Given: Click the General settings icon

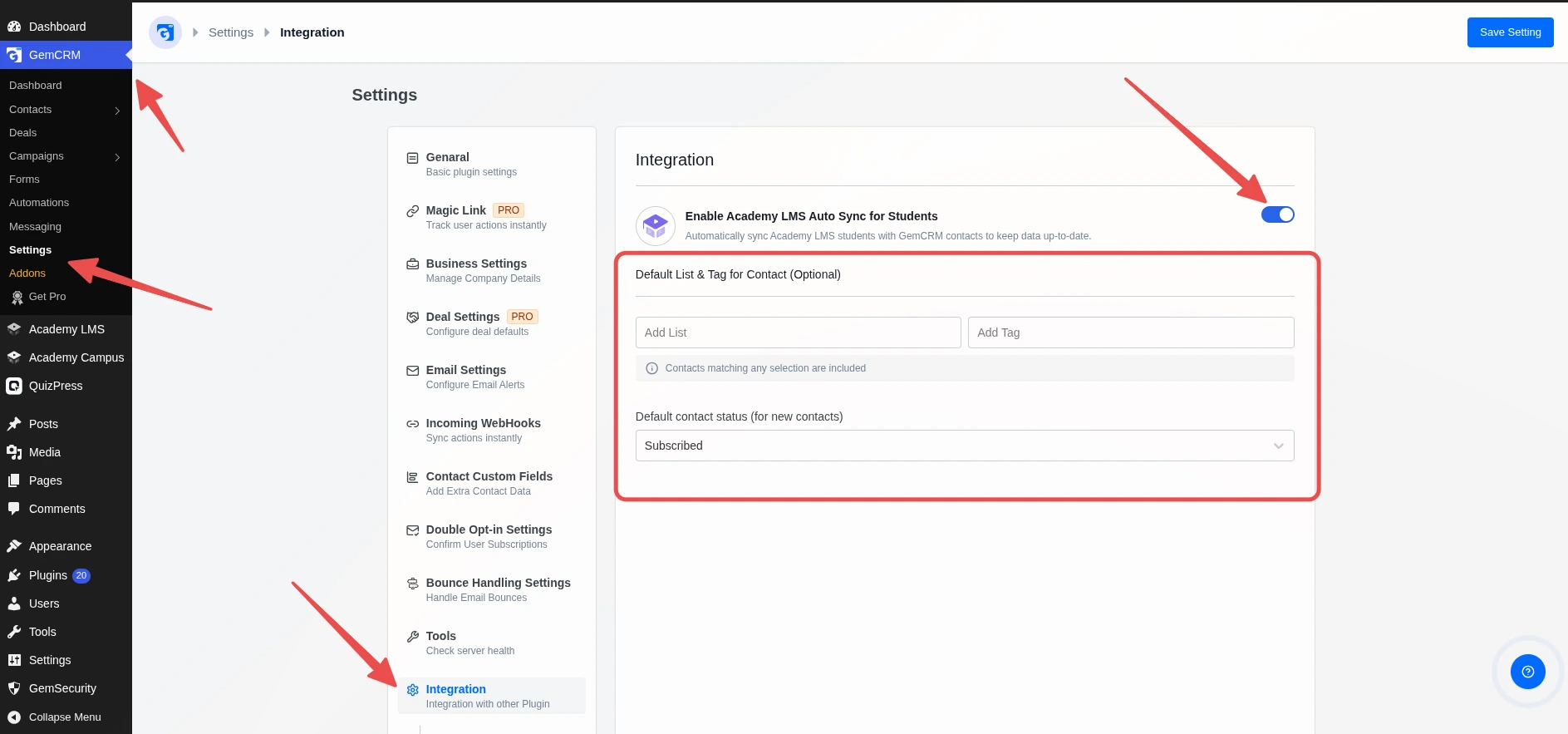Looking at the screenshot, I should click(x=412, y=158).
